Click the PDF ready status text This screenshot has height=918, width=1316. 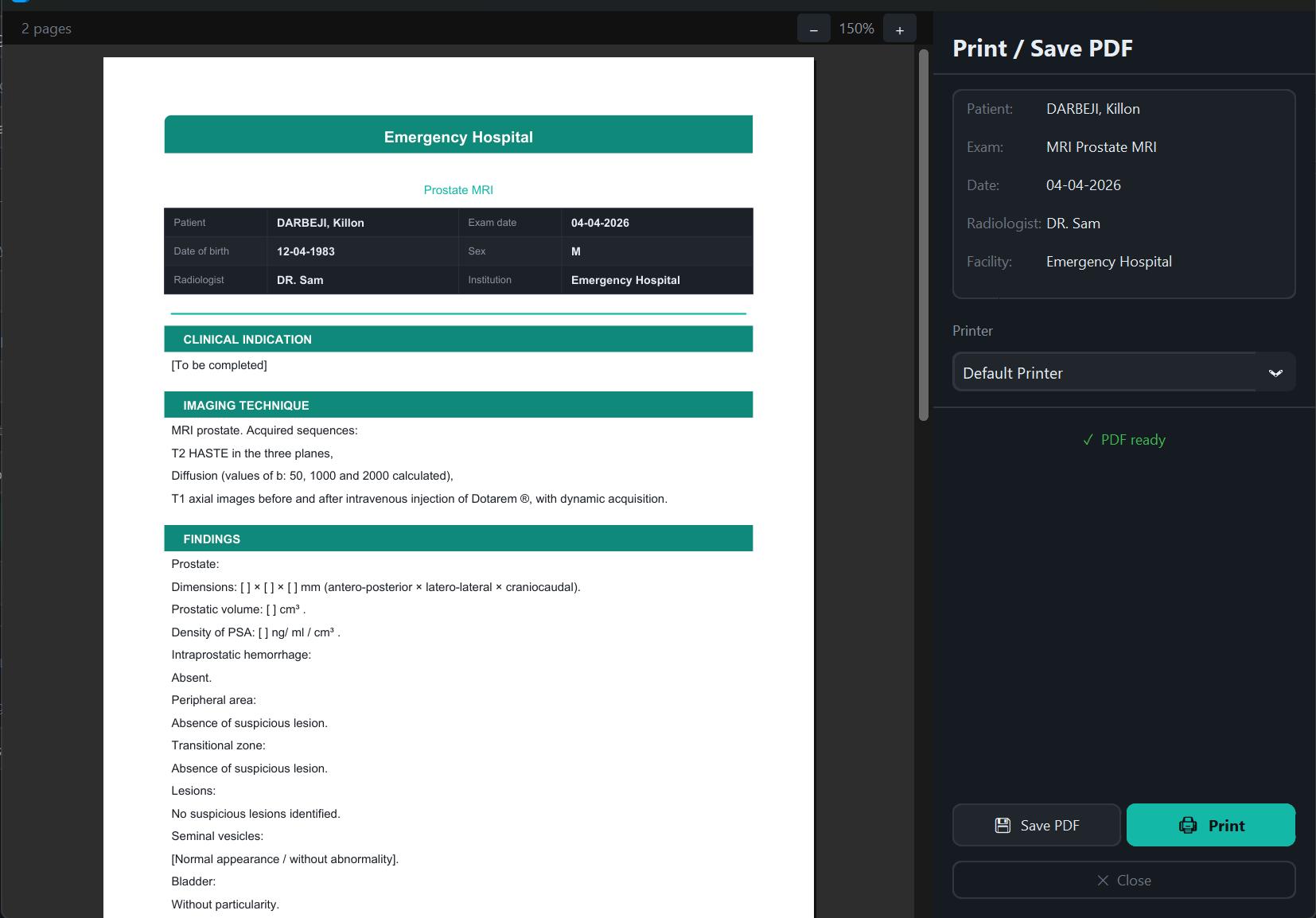click(1133, 439)
